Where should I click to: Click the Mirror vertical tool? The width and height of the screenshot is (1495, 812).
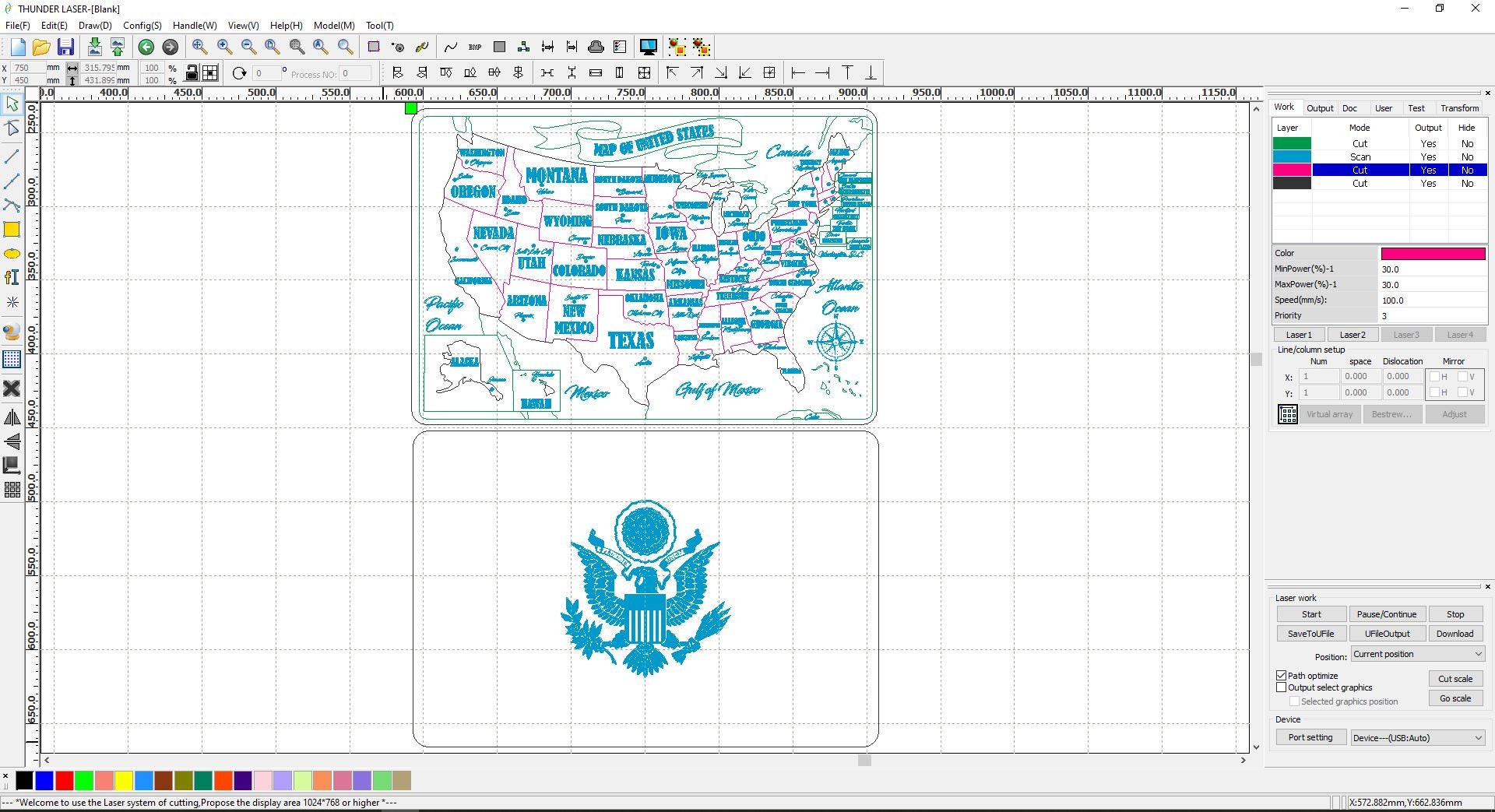[12, 441]
